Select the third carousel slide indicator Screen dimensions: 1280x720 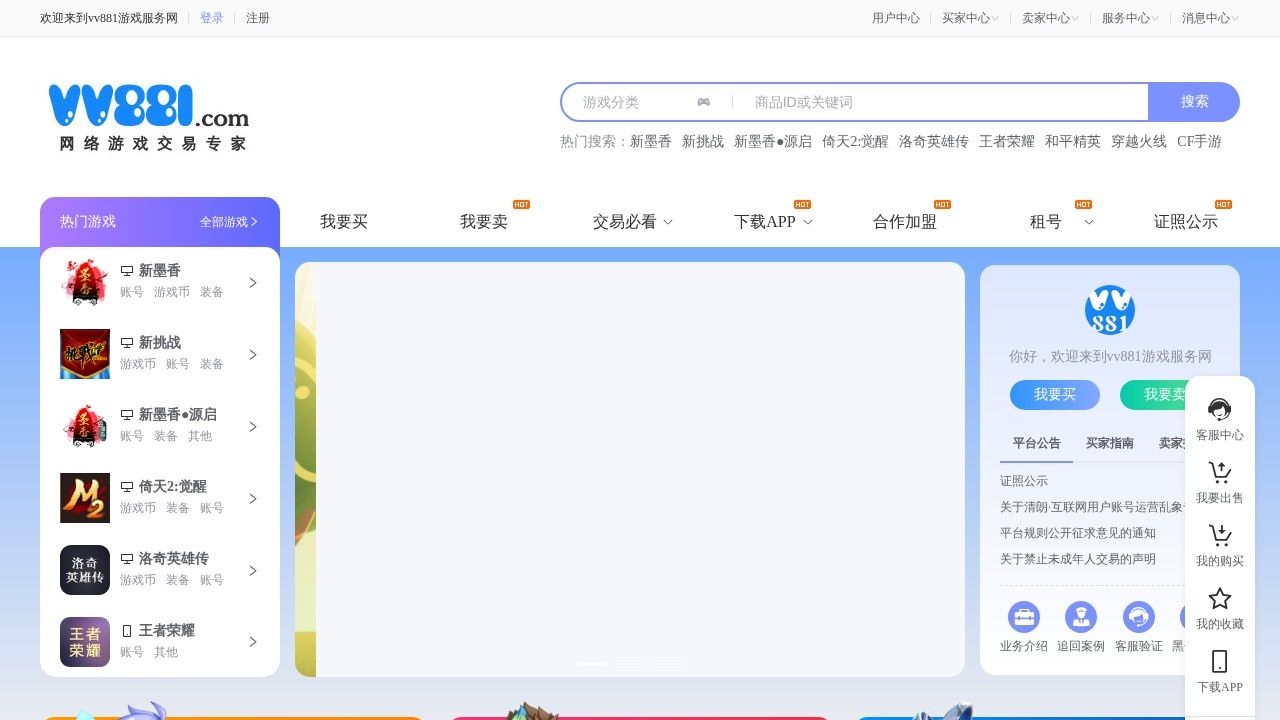668,664
